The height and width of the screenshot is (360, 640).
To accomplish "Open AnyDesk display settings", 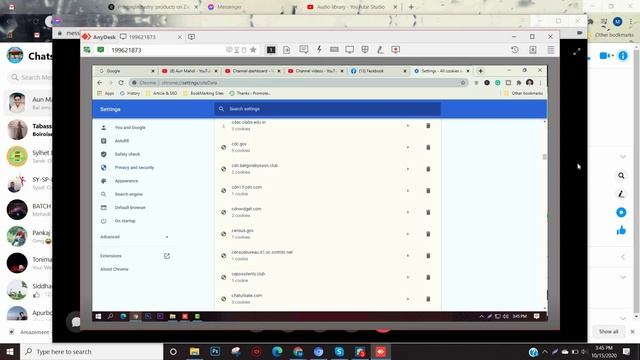I will pyautogui.click(x=349, y=50).
